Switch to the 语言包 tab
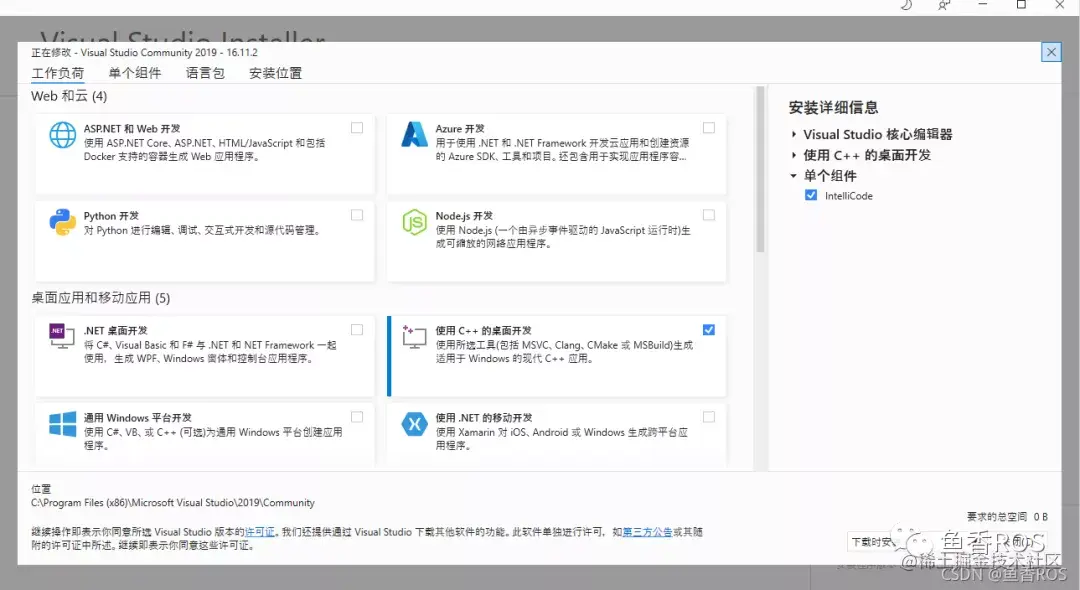 point(205,73)
